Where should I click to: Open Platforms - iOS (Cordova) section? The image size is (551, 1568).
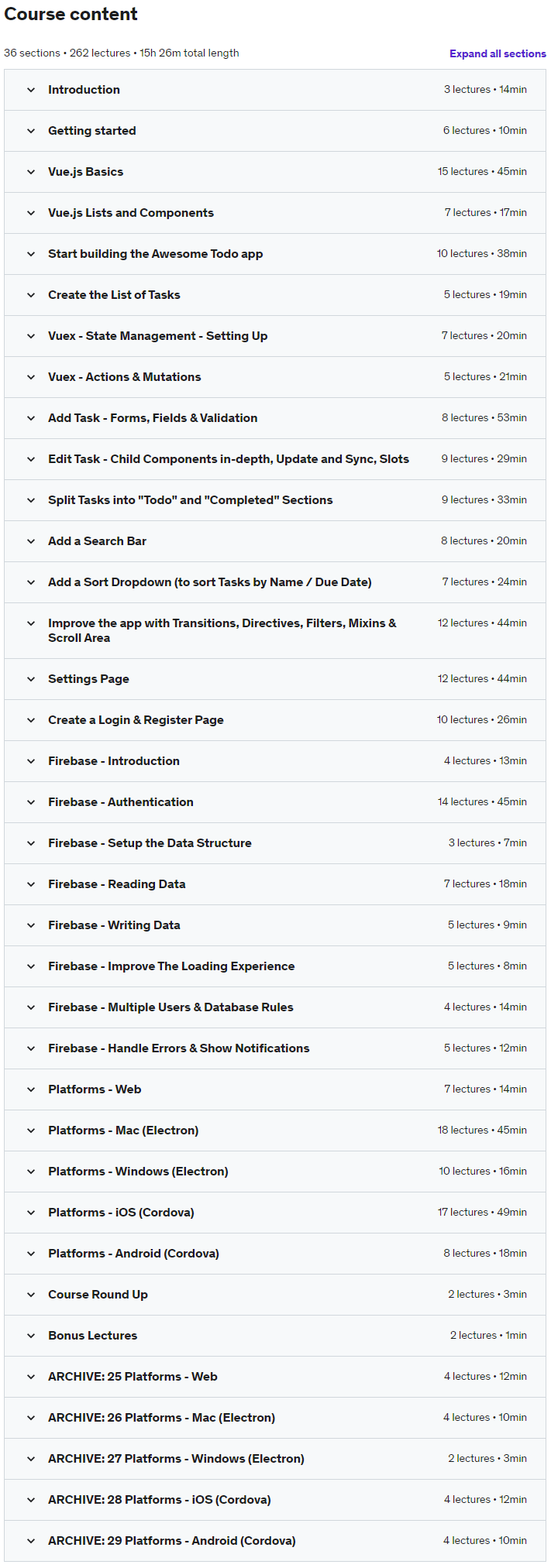(x=275, y=1213)
